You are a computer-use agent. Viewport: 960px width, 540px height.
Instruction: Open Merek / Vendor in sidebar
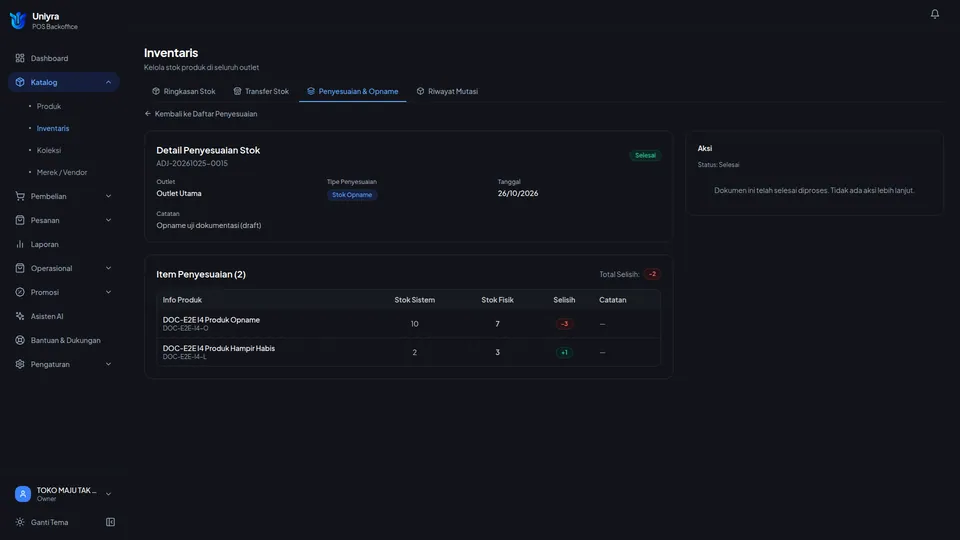[62, 172]
